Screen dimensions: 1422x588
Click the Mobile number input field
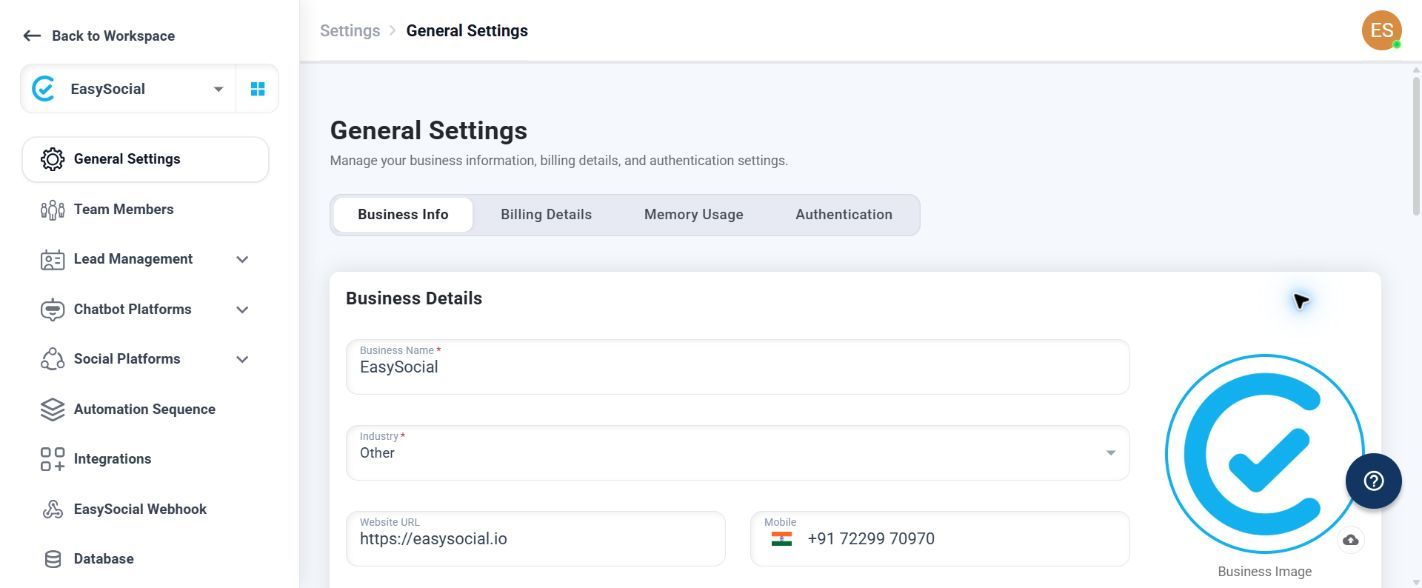940,539
